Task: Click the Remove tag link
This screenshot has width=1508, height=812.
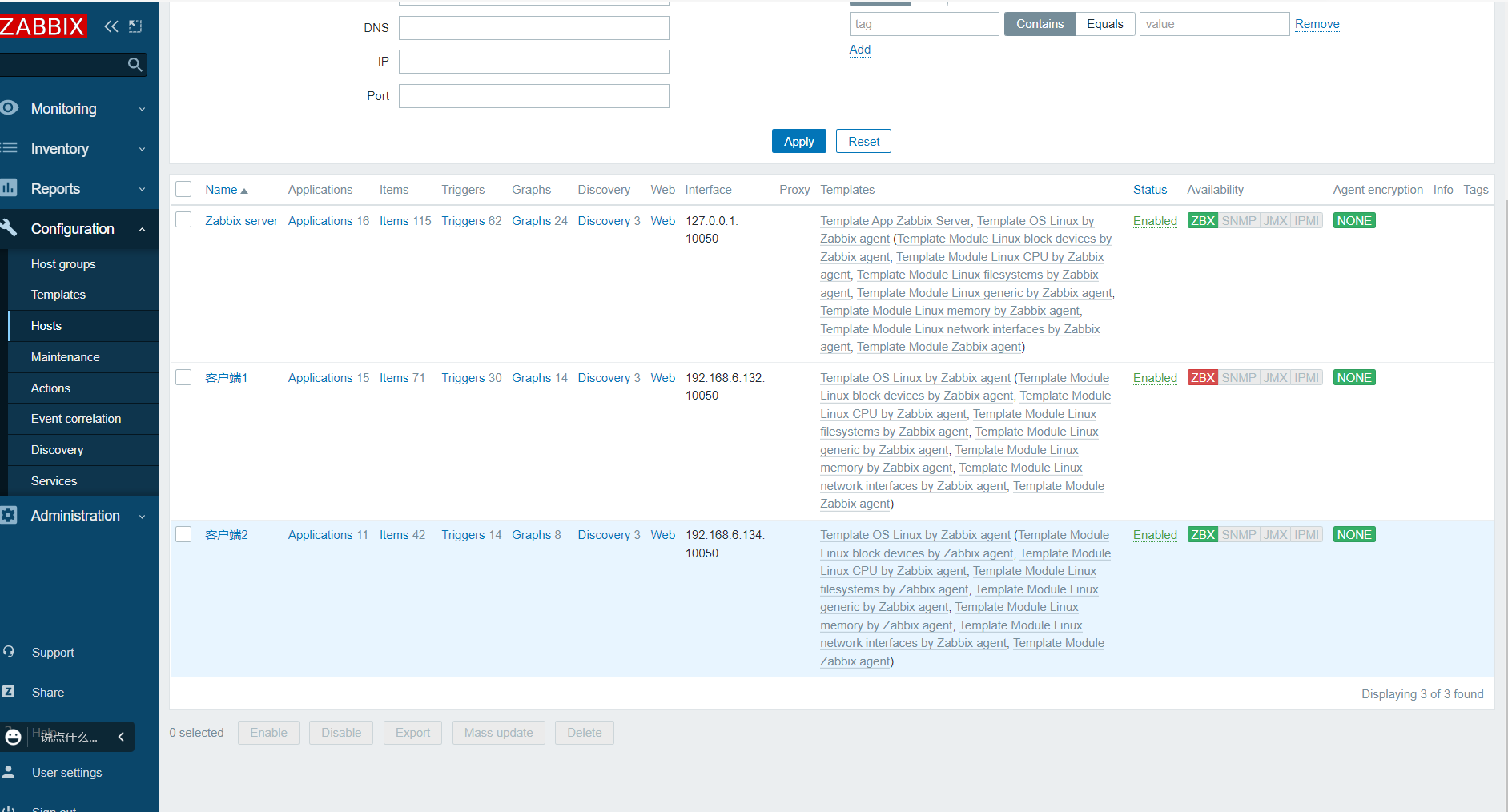Action: tap(1317, 24)
